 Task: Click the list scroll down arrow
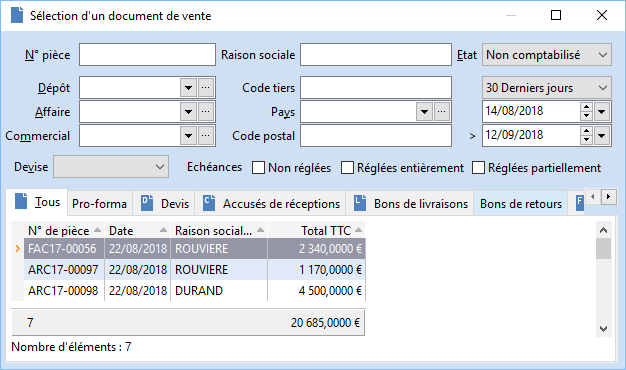[x=603, y=329]
